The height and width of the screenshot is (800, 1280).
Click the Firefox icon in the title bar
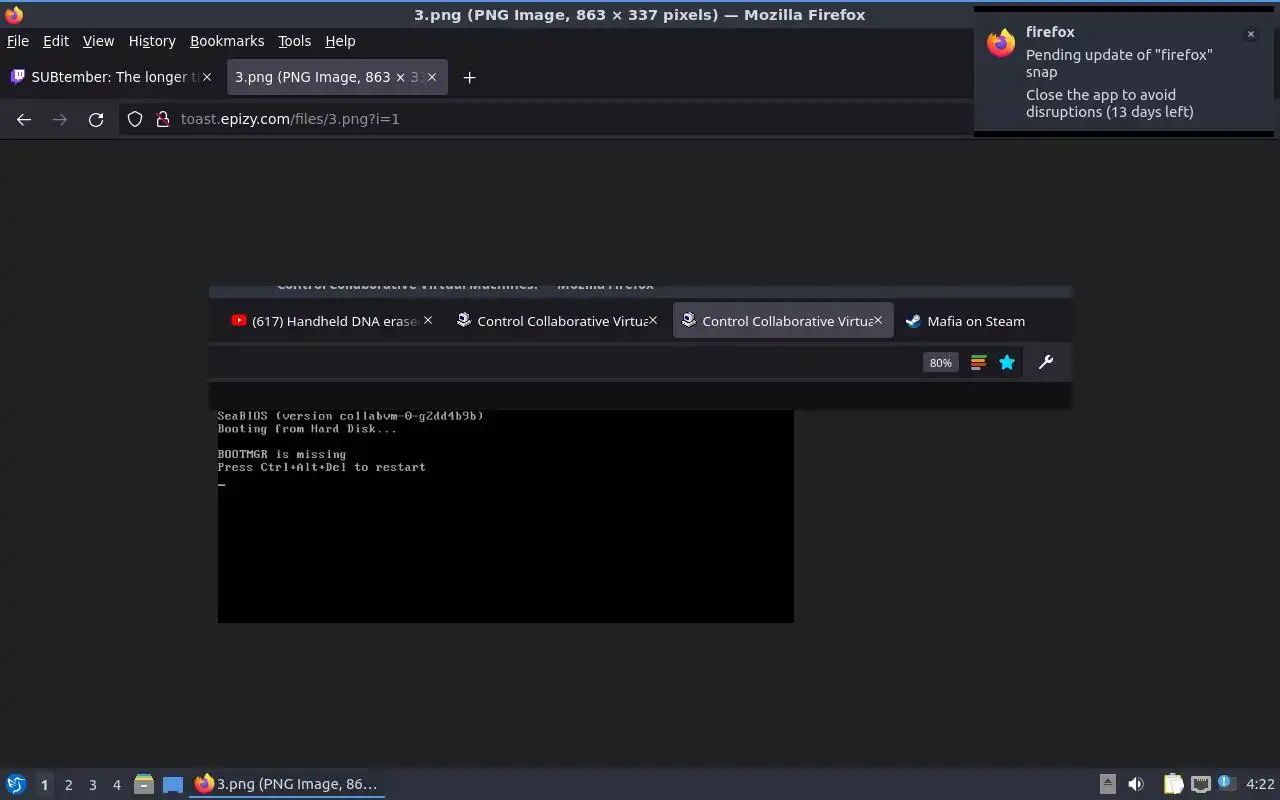click(x=13, y=14)
